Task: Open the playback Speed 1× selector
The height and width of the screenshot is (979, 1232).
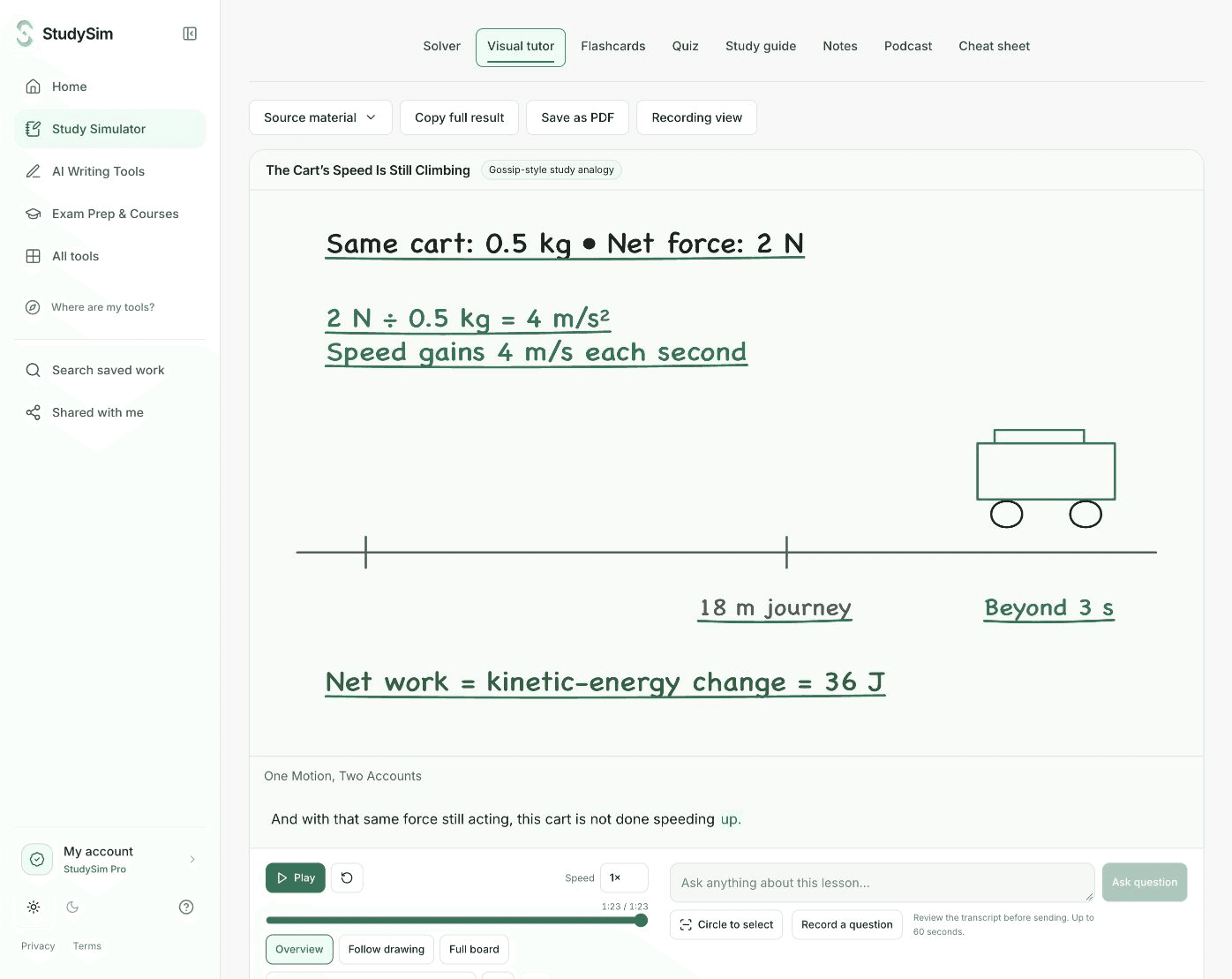Action: [x=624, y=877]
